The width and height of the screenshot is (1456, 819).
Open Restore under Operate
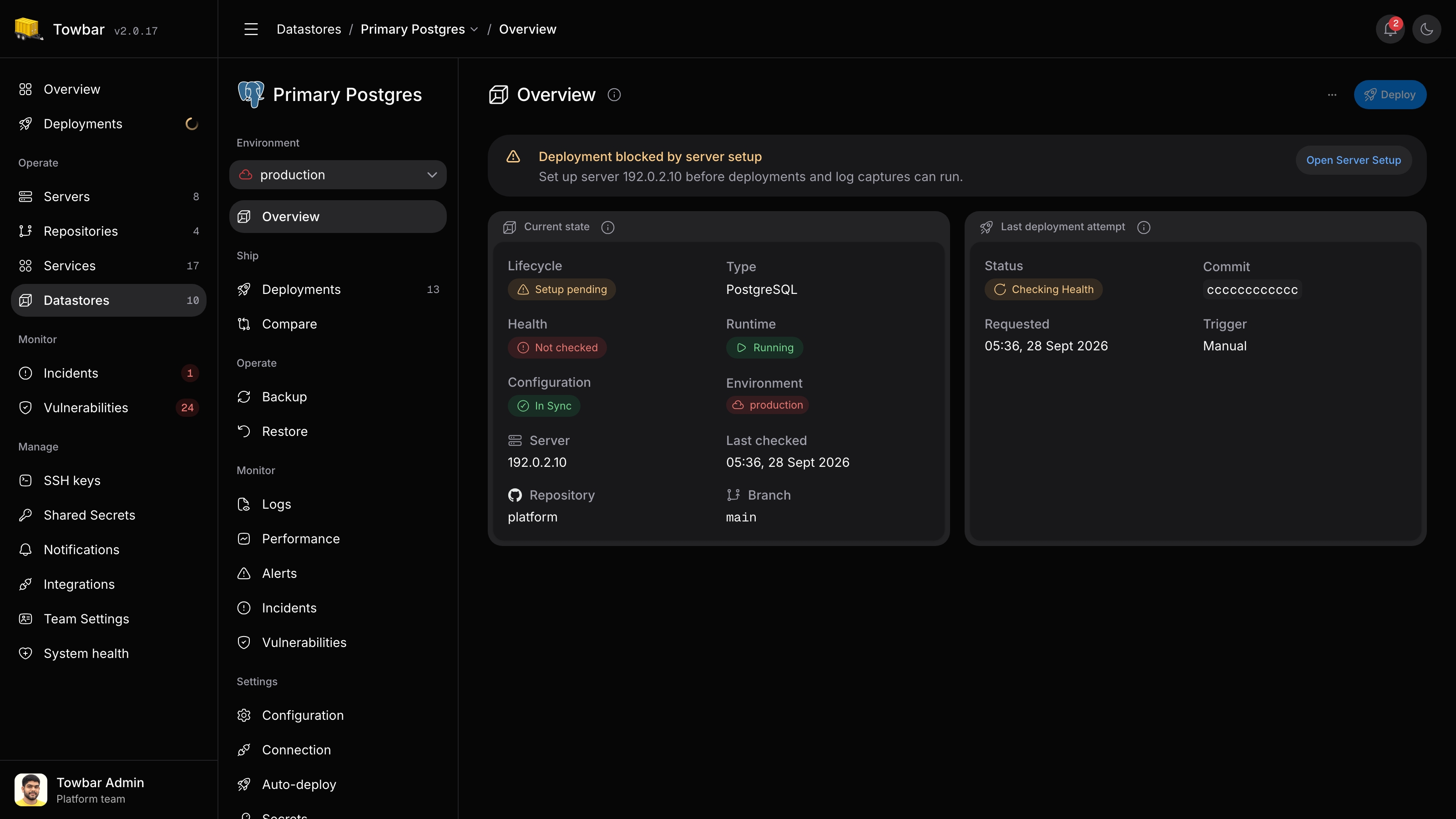click(x=338, y=431)
